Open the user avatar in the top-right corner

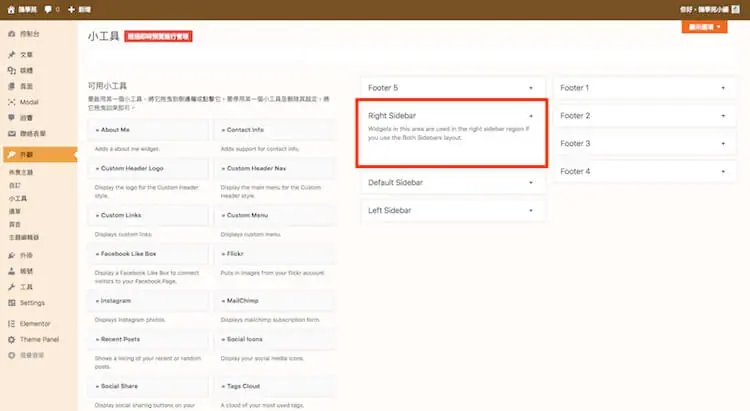736,10
